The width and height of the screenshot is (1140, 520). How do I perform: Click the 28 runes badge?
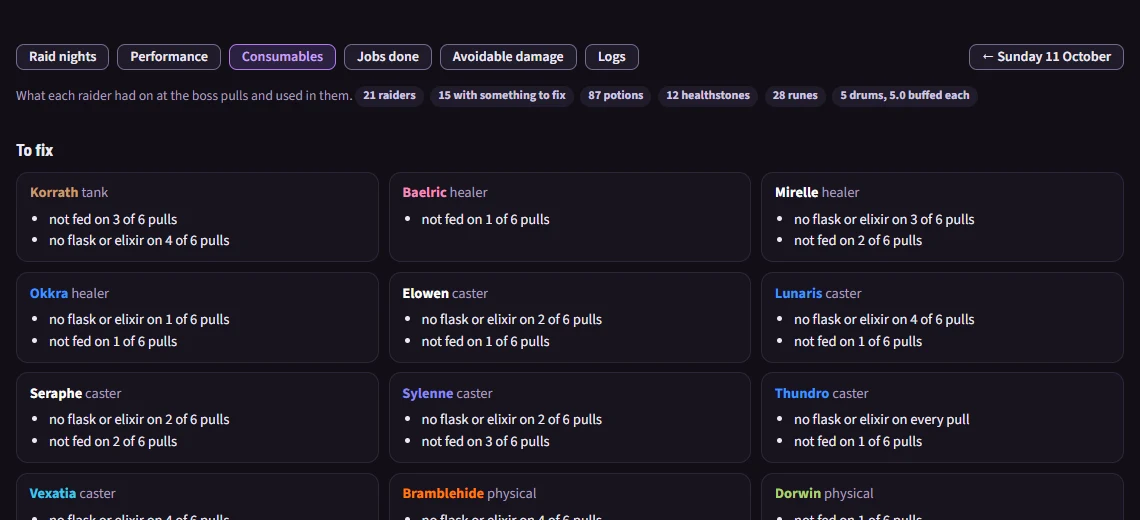[x=795, y=95]
